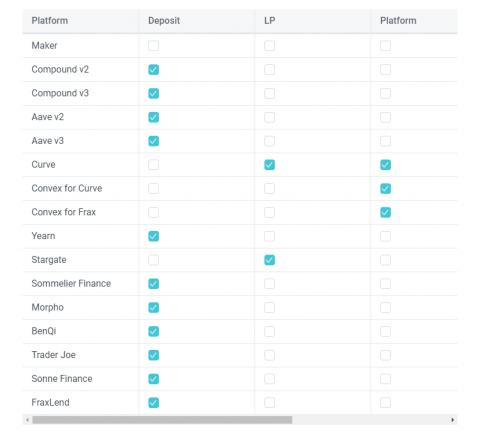Uncheck Deposit for Trader Joe
Screen dimensions: 479x437
(x=153, y=355)
